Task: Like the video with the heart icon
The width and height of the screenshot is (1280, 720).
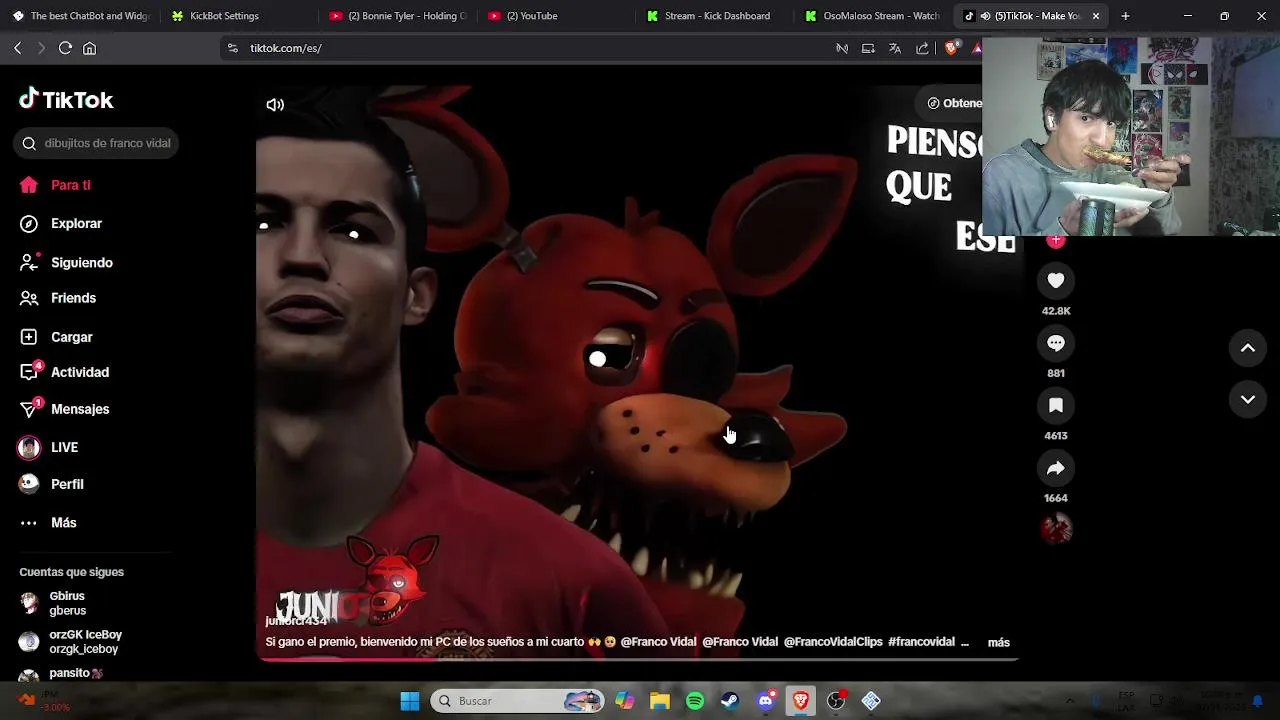Action: click(1056, 281)
